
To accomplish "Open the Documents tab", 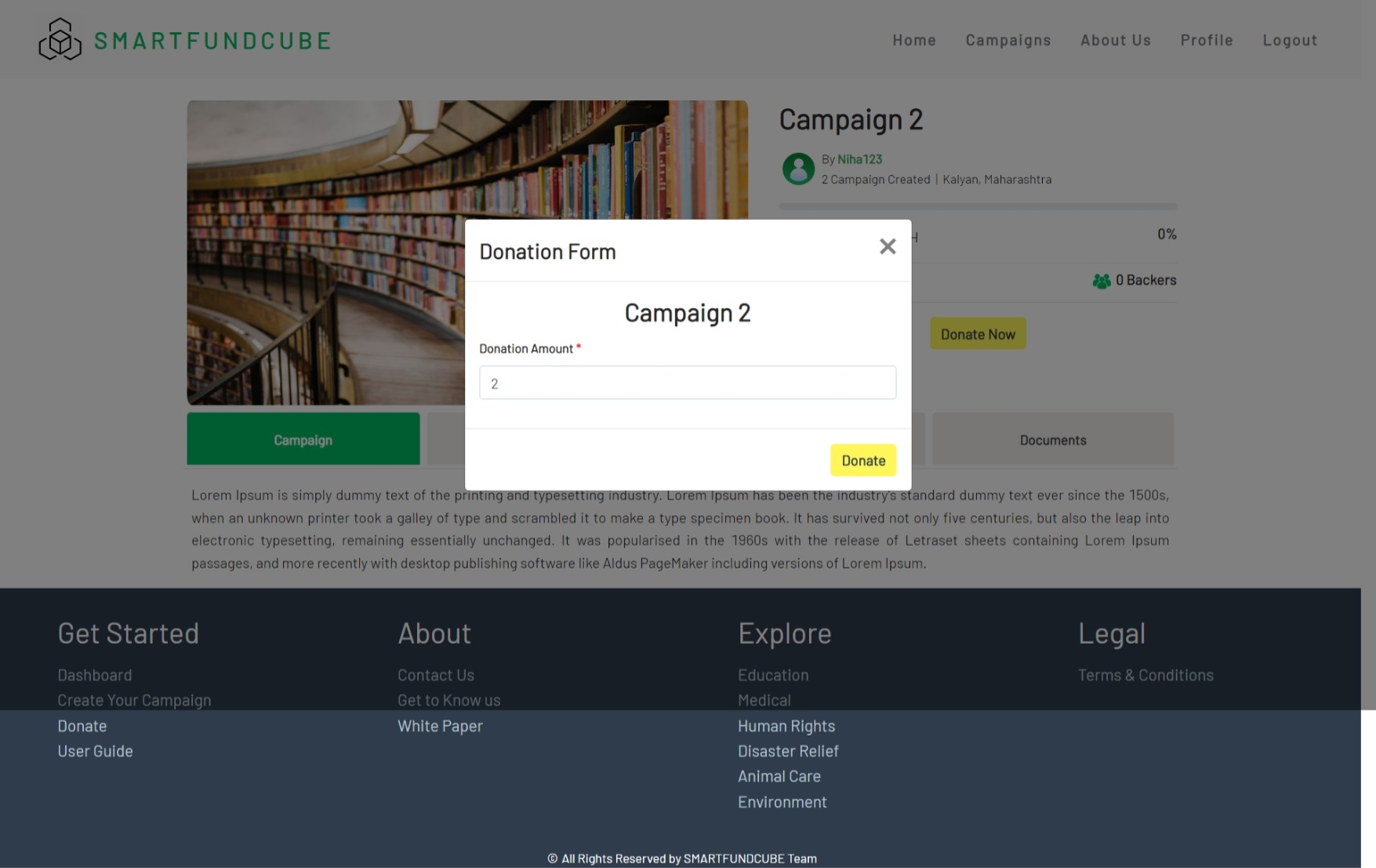I will tap(1052, 439).
